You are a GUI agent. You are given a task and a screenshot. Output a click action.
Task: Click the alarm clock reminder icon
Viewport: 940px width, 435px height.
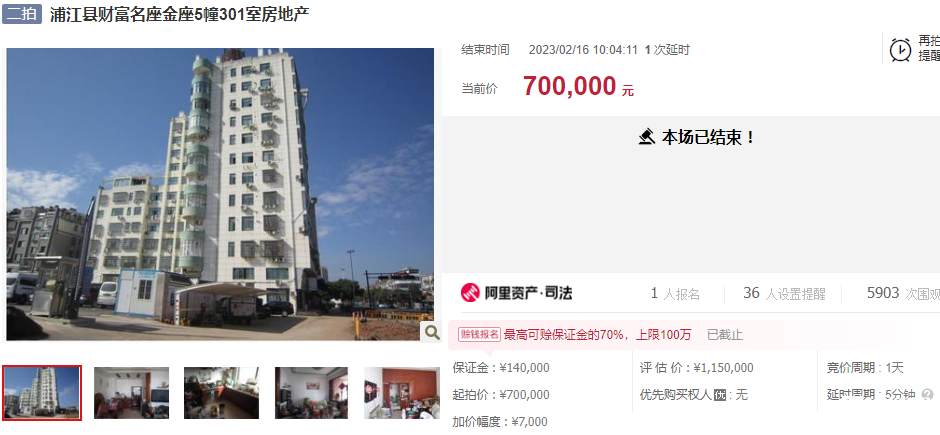click(900, 50)
